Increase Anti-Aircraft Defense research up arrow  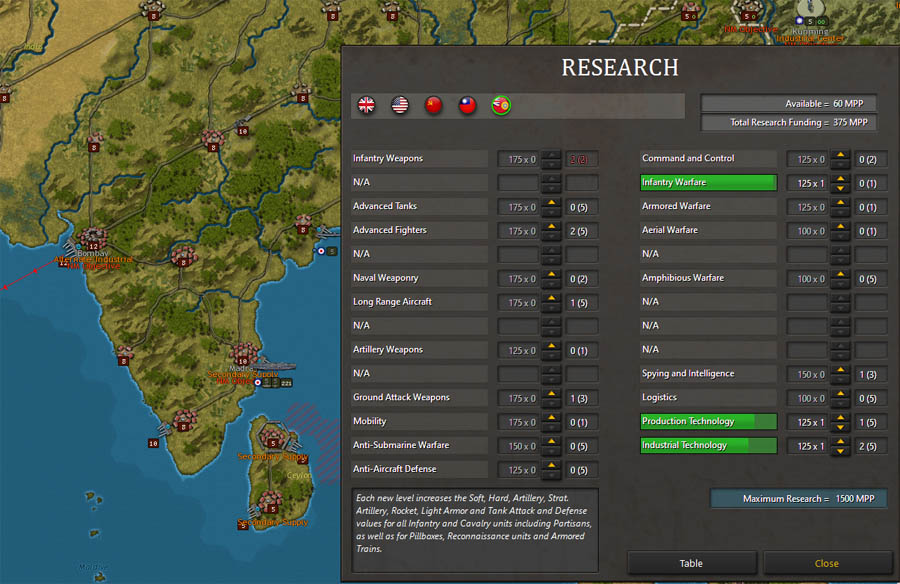click(x=552, y=466)
